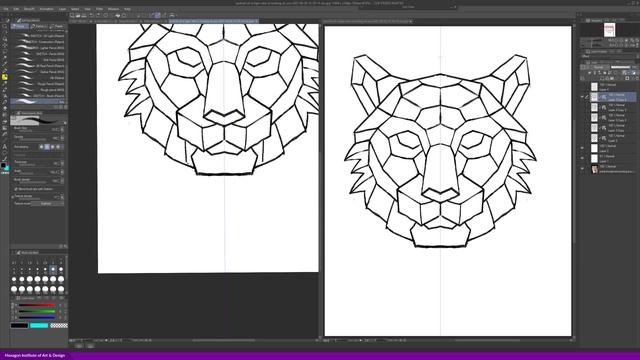Click the red RGB color slider
Screen dimensions: 640x360
(x=37, y=305)
